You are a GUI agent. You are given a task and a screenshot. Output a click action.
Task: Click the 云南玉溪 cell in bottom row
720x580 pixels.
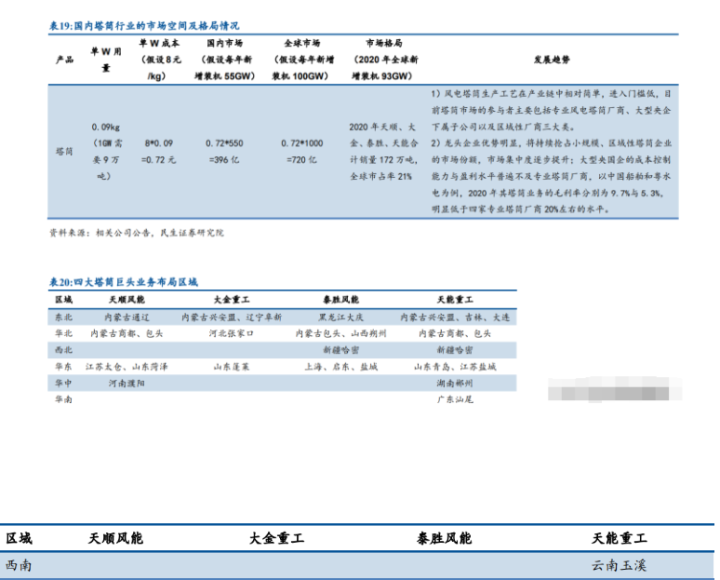(619, 565)
